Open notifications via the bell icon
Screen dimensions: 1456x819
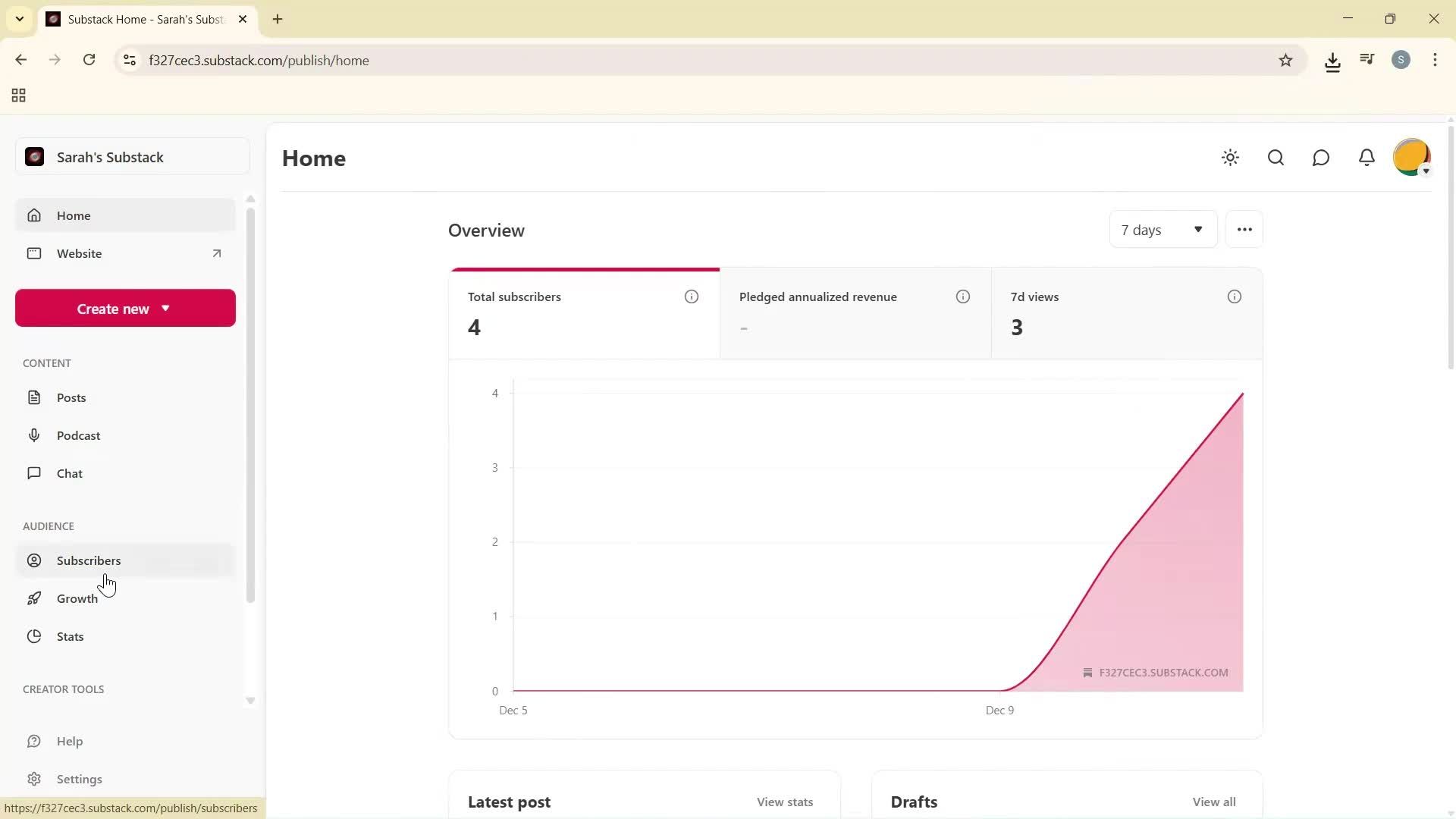[1367, 158]
